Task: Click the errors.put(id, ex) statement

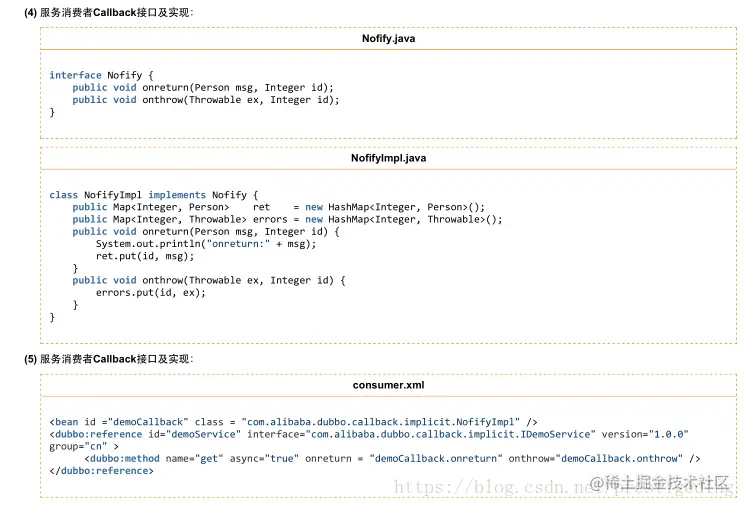Action: click(151, 293)
